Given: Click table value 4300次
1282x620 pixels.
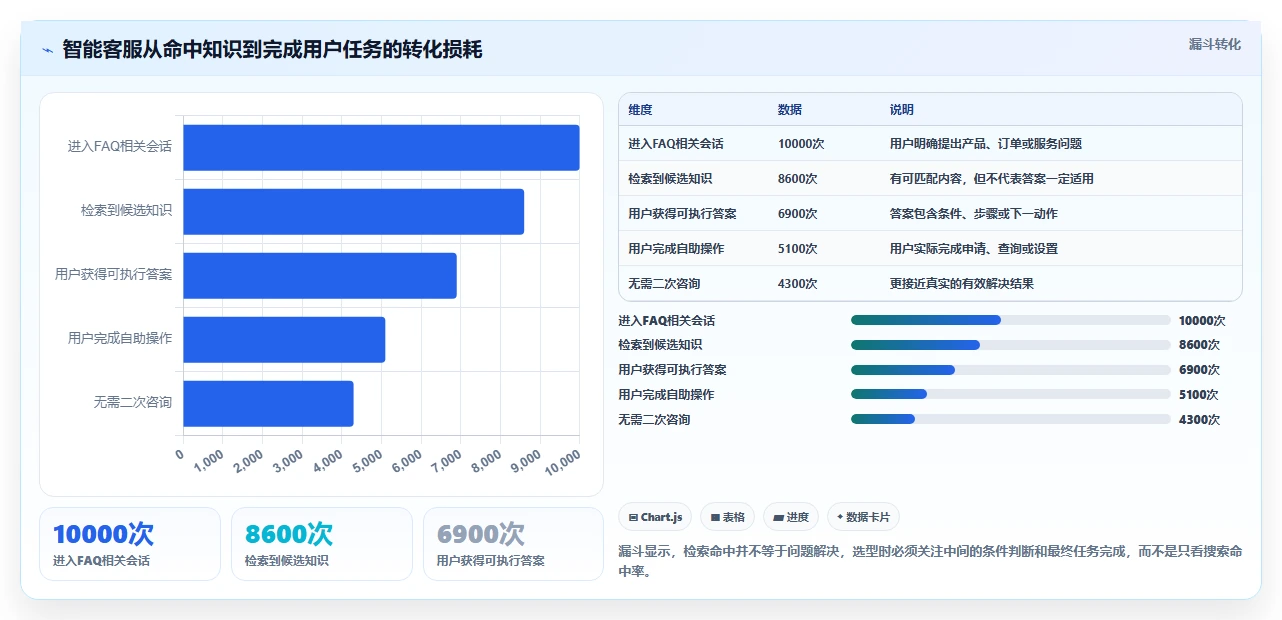Looking at the screenshot, I should (797, 284).
